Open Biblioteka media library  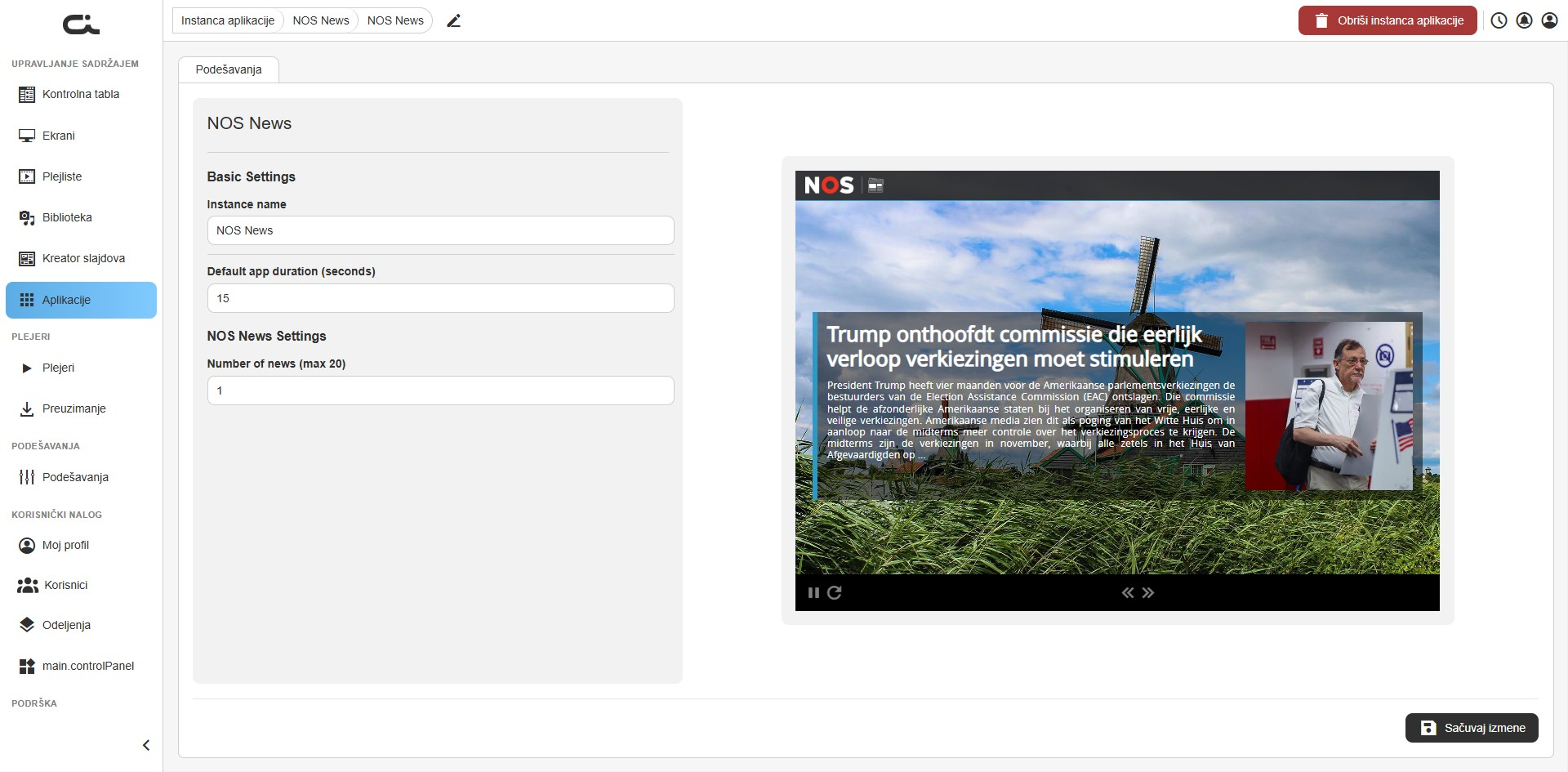pyautogui.click(x=81, y=217)
